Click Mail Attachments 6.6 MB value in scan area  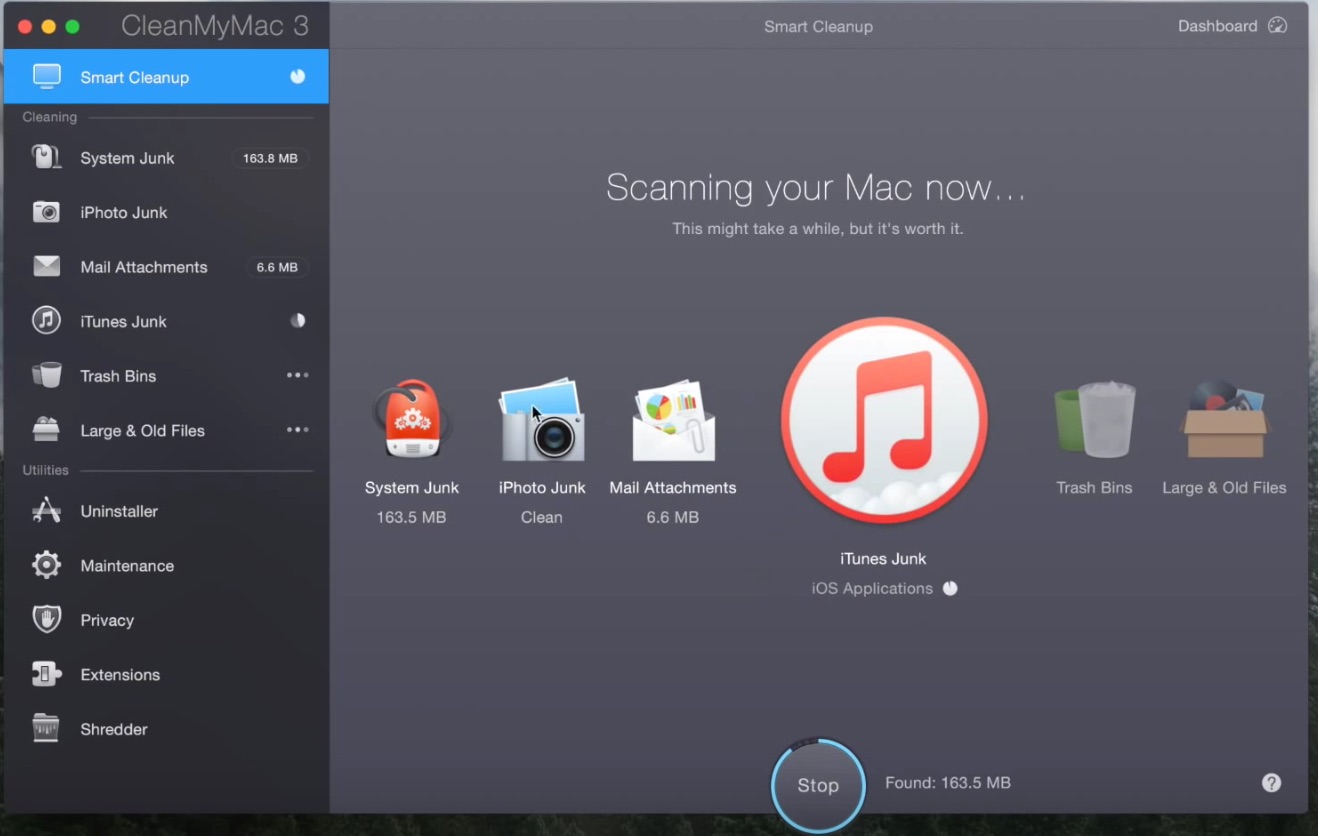pyautogui.click(x=673, y=517)
